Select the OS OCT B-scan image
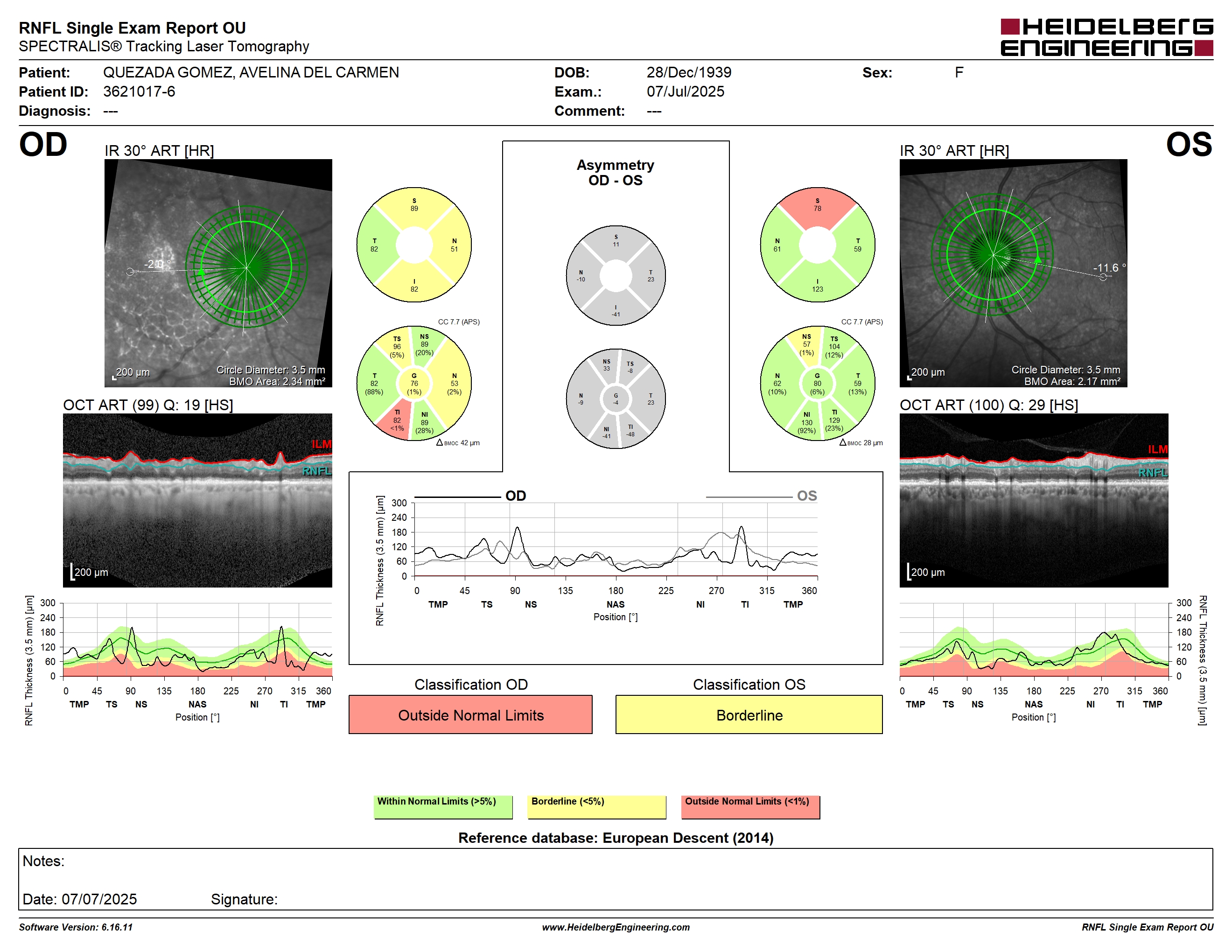The image size is (1232, 952). 1034,500
